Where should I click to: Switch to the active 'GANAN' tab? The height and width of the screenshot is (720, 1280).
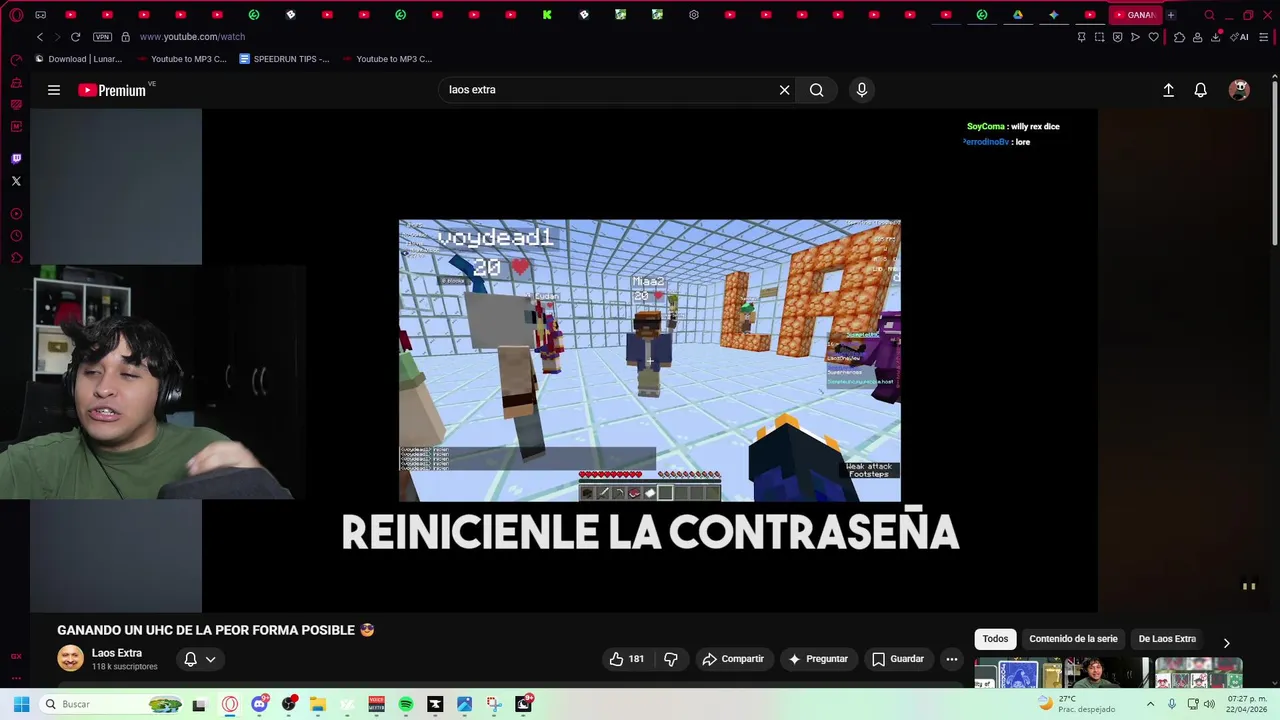pyautogui.click(x=1134, y=15)
